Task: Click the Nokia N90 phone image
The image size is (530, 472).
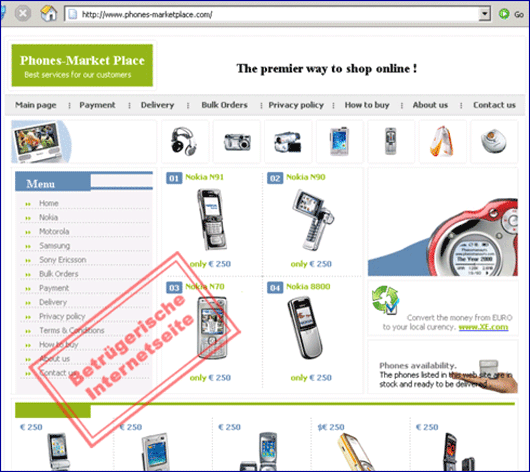Action: [313, 220]
